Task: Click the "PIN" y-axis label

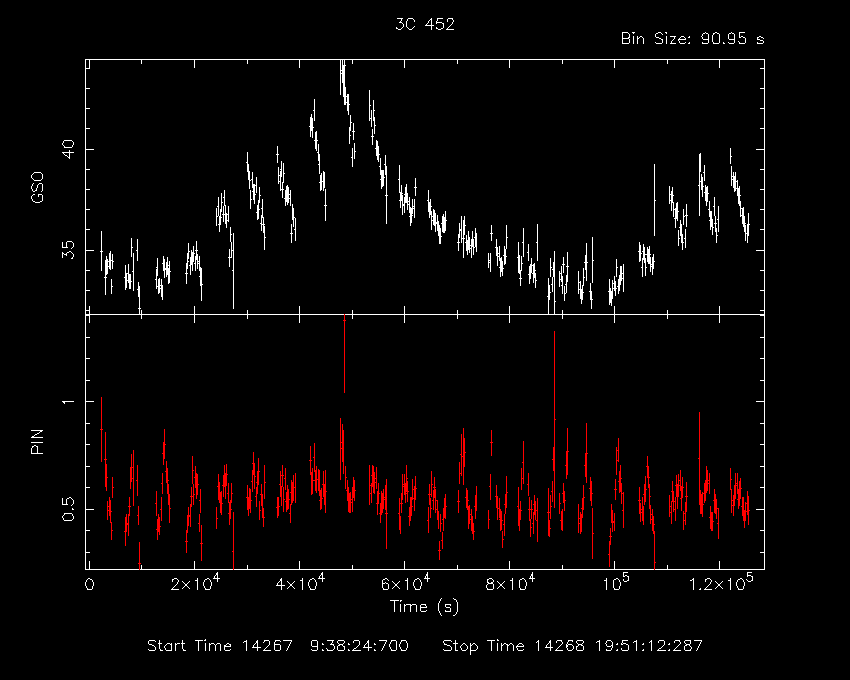Action: [x=37, y=441]
